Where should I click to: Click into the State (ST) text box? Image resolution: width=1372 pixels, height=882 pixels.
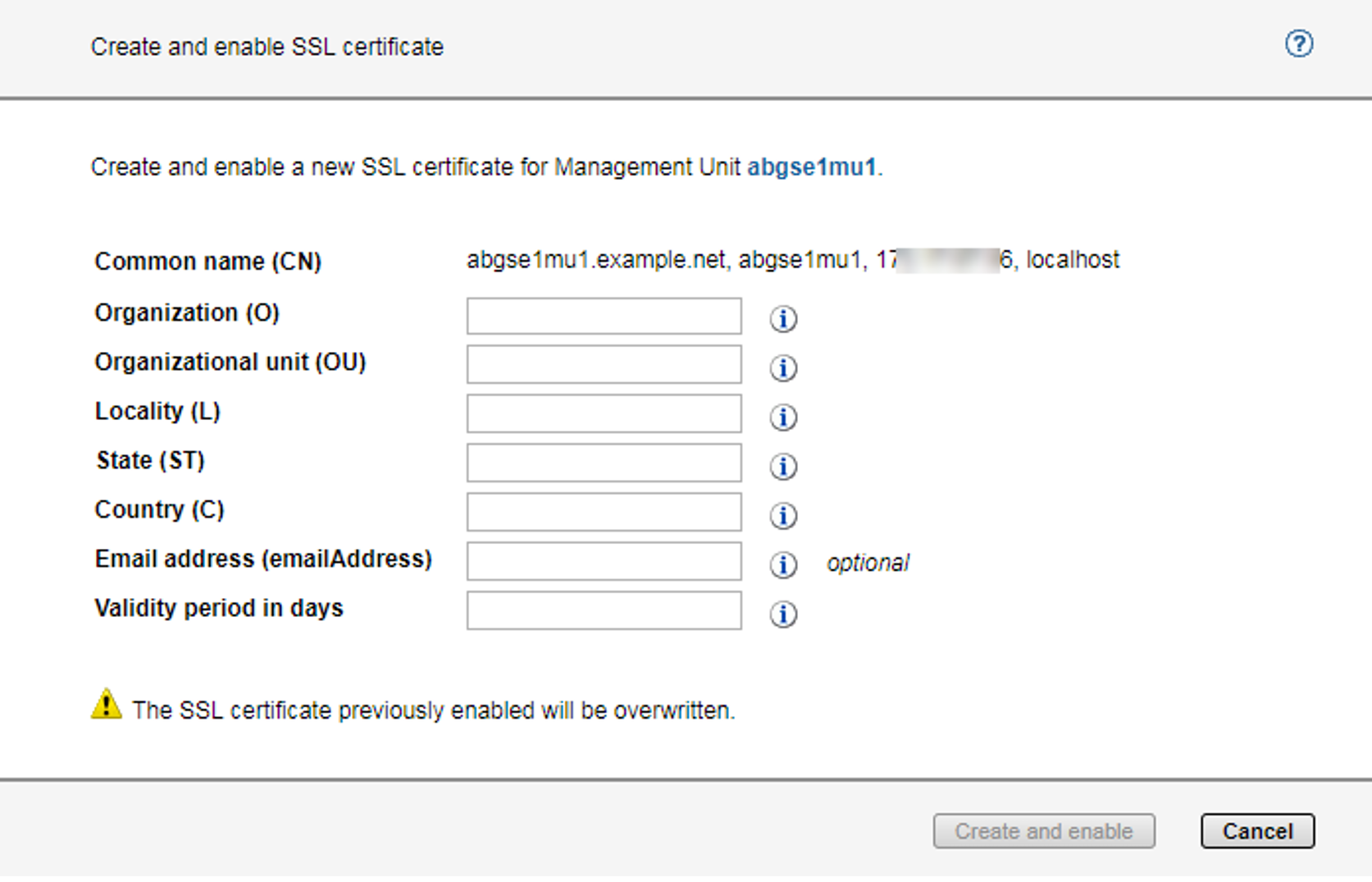pos(604,463)
